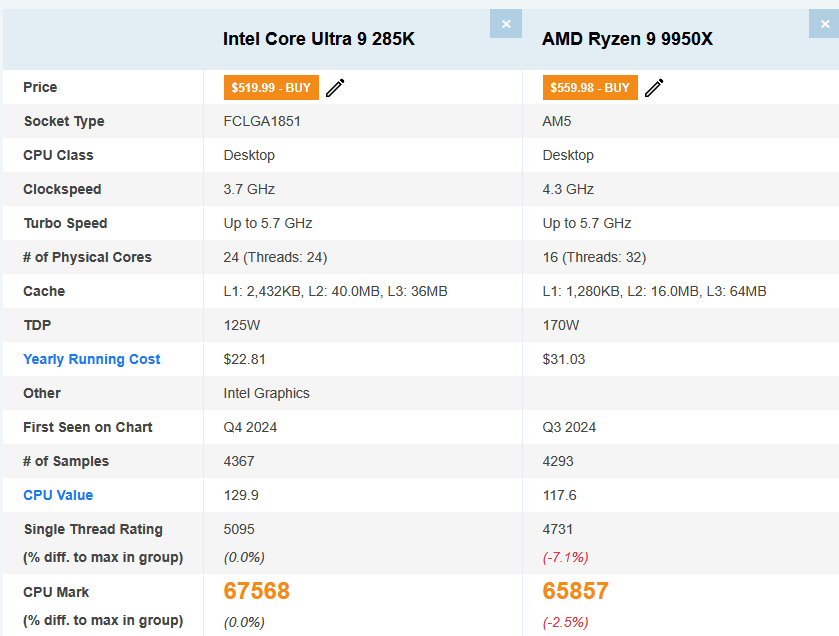This screenshot has height=636, width=839.
Task: Select $22.81 yearly cost value
Action: 244,359
